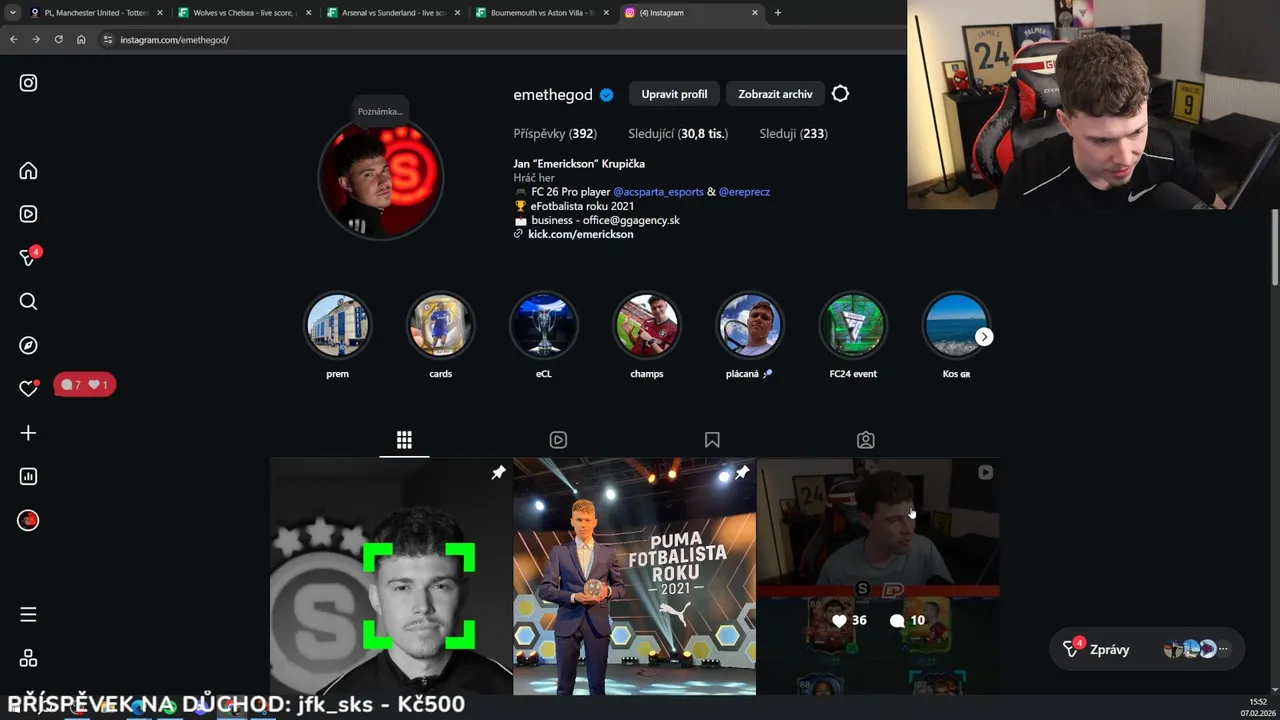Switch to PL Manchester United tab
Screen dimensions: 1280x720
pos(96,13)
